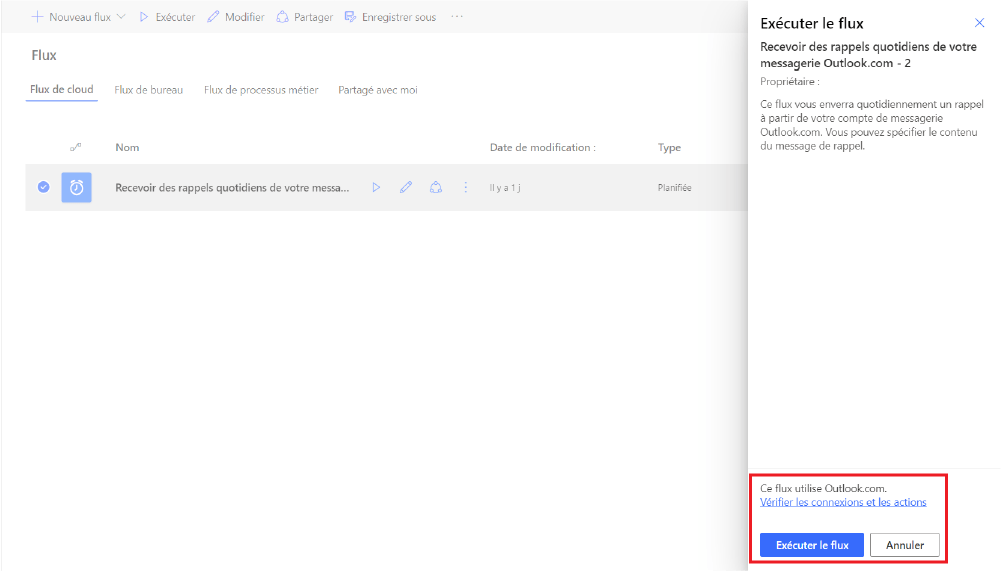Close the Exécuter le flux panel

click(979, 22)
